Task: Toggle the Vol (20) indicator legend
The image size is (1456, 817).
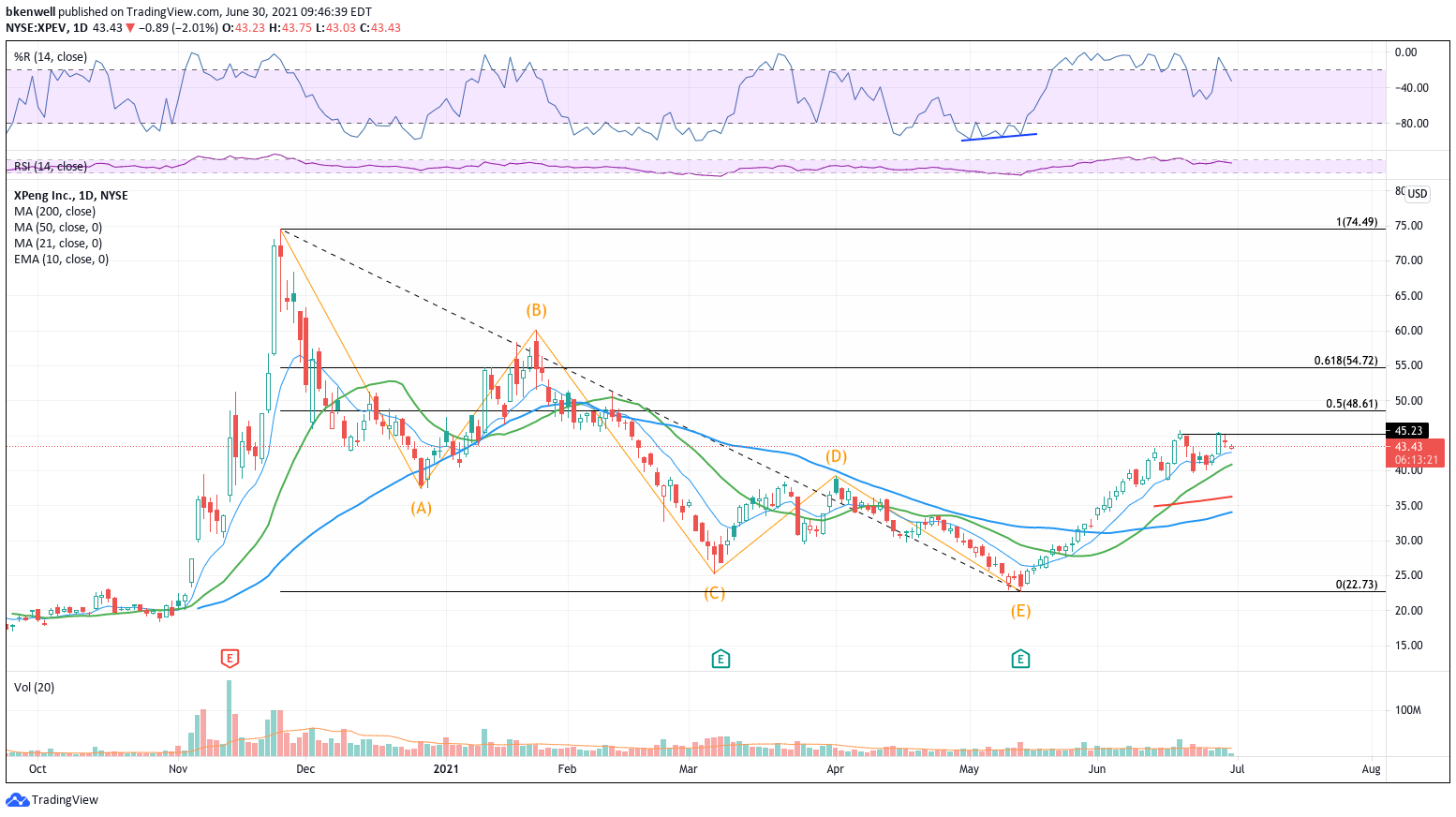Action: tap(34, 688)
